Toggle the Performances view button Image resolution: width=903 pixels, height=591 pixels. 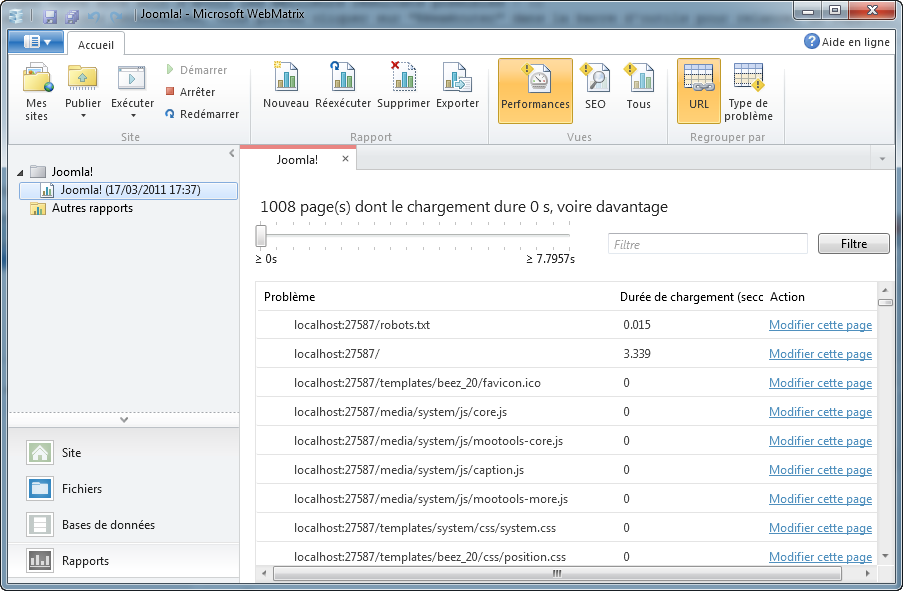[x=535, y=90]
